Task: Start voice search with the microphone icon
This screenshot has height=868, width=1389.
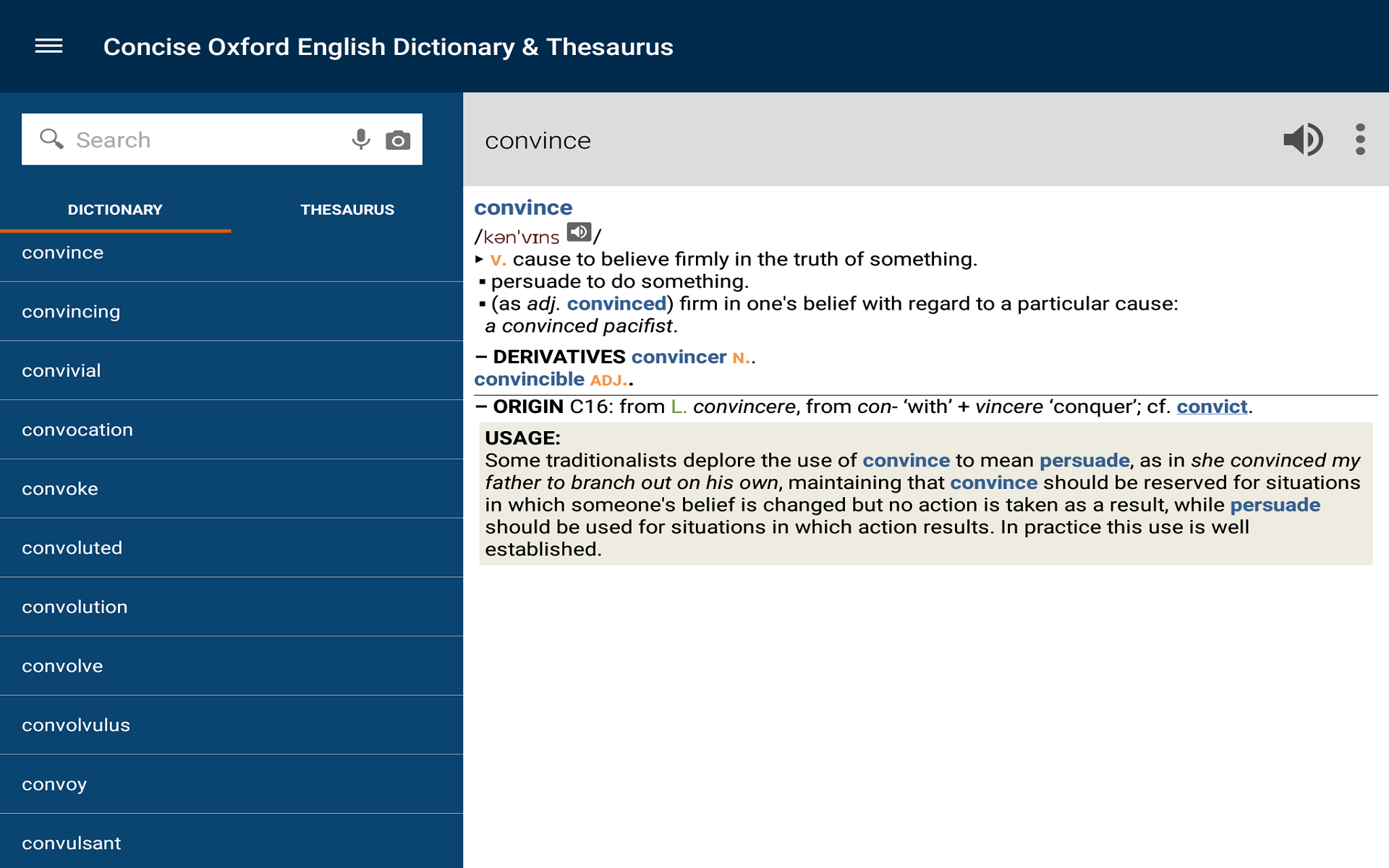Action: point(360,139)
